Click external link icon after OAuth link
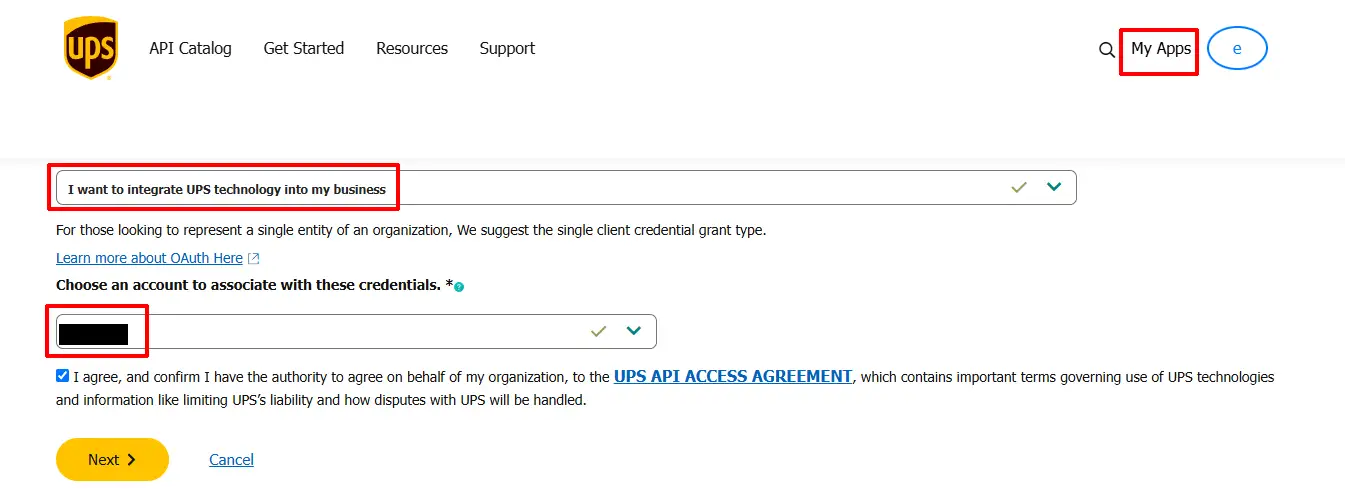1345x489 pixels. click(x=253, y=259)
